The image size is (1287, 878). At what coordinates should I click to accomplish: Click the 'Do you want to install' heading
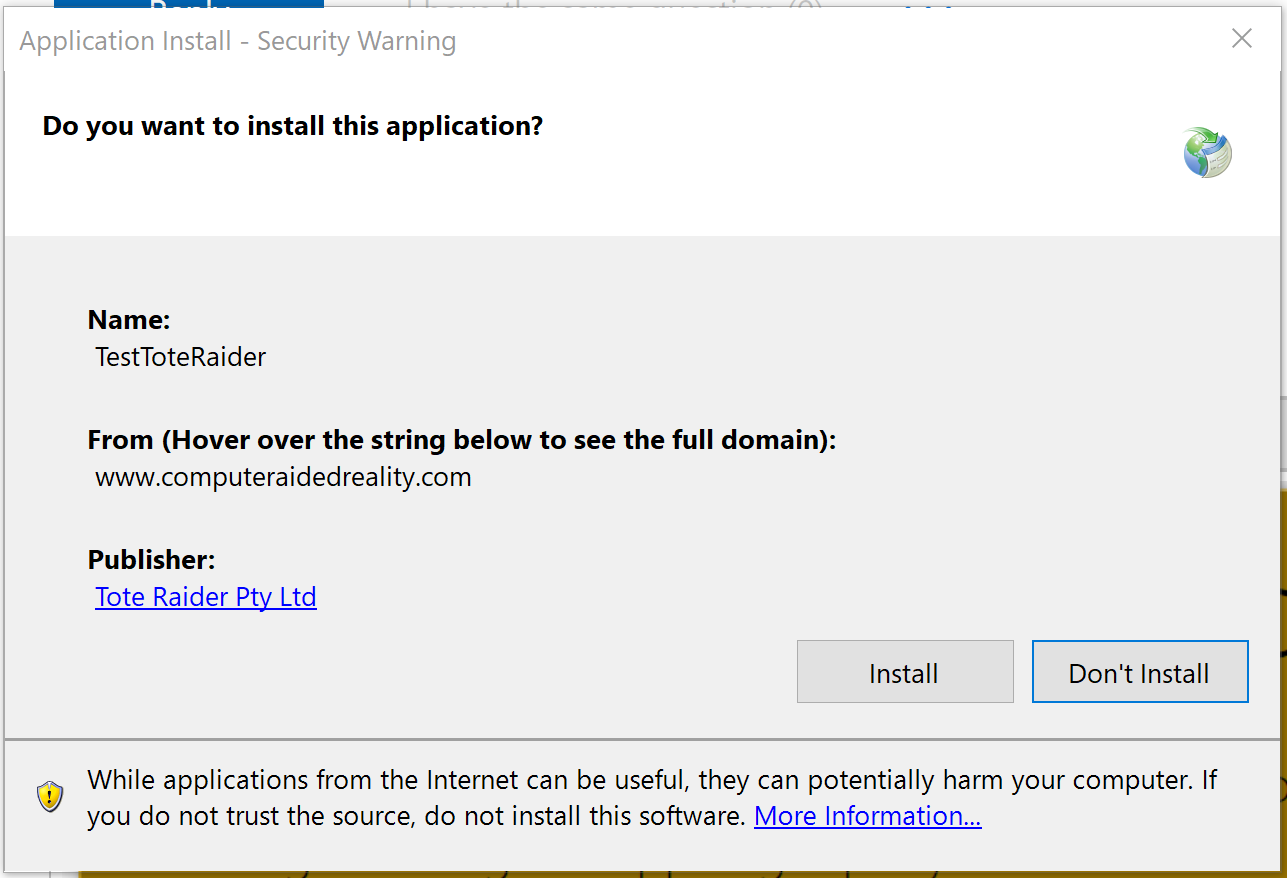pos(293,126)
